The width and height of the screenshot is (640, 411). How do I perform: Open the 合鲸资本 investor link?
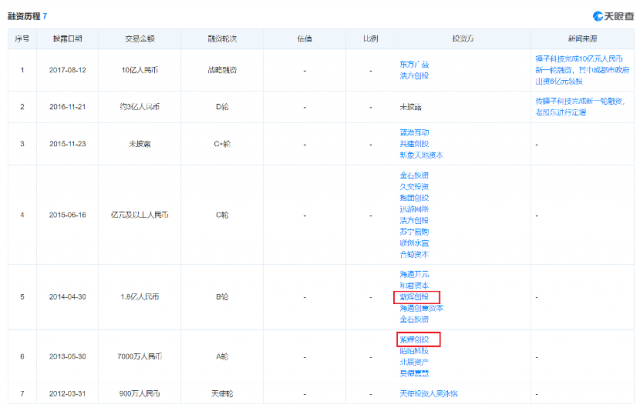point(414,255)
